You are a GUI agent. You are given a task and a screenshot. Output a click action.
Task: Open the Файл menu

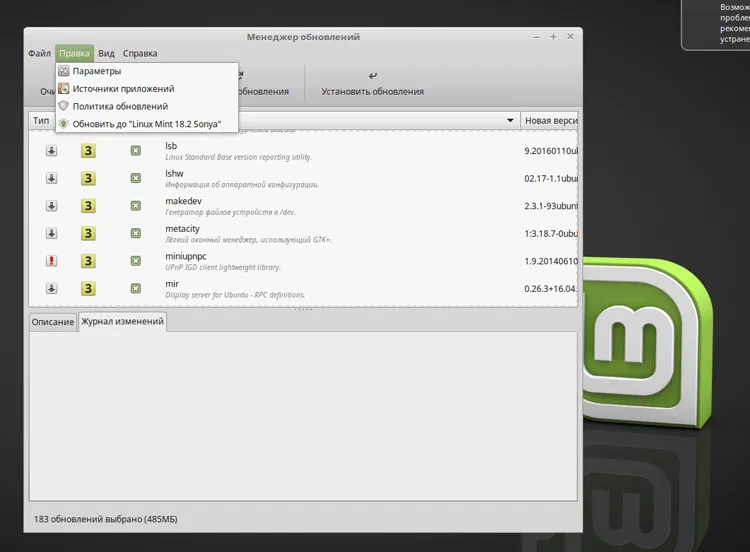pyautogui.click(x=39, y=53)
